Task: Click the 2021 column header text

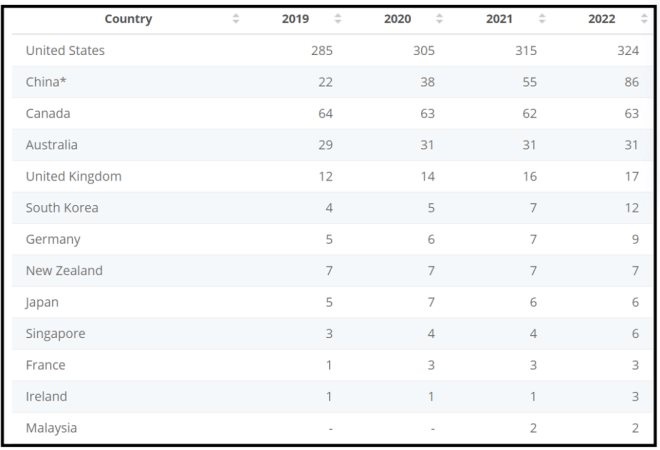Action: coord(499,19)
